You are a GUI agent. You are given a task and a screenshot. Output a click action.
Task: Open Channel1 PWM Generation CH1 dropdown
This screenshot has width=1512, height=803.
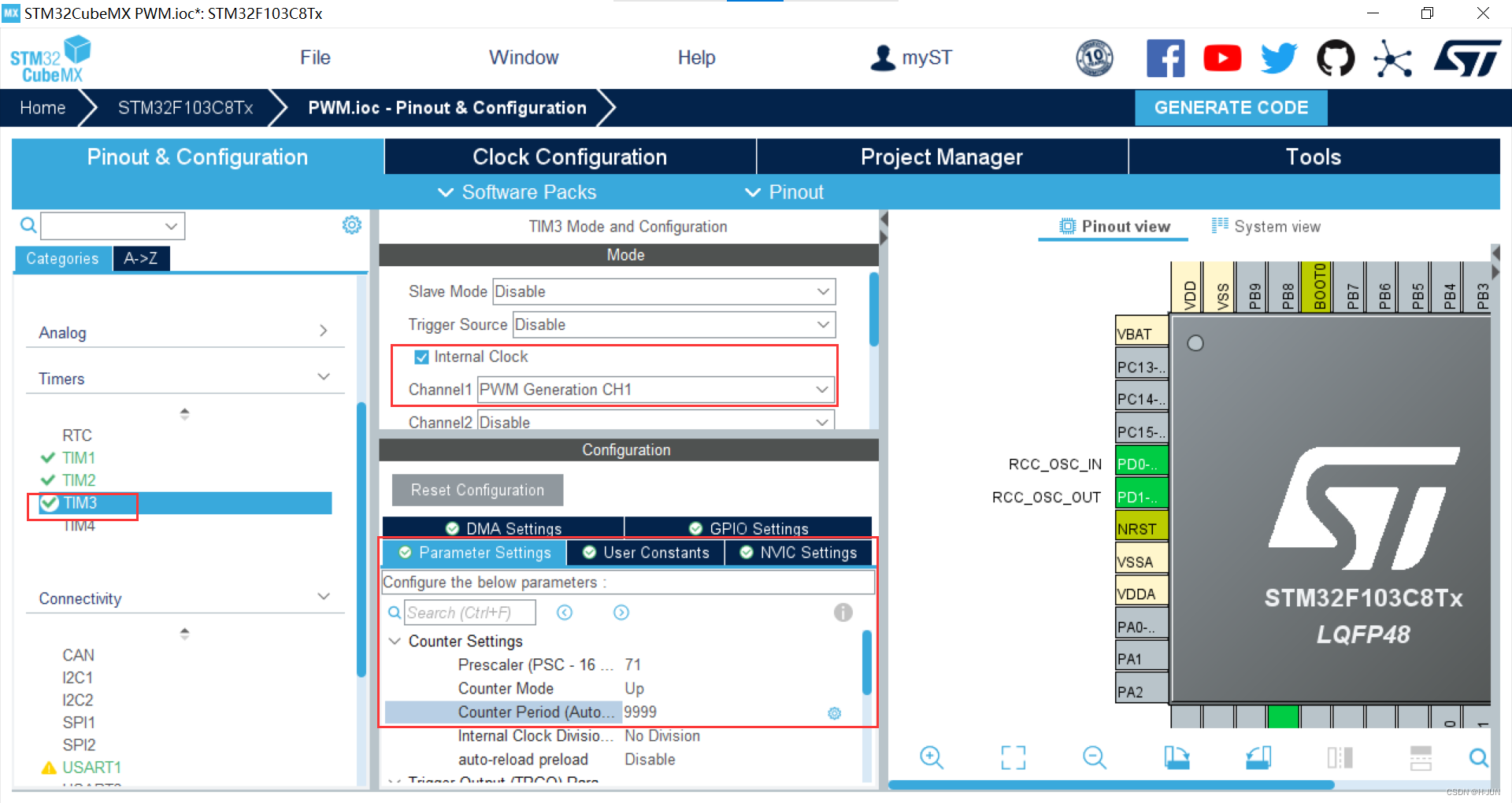pos(656,390)
